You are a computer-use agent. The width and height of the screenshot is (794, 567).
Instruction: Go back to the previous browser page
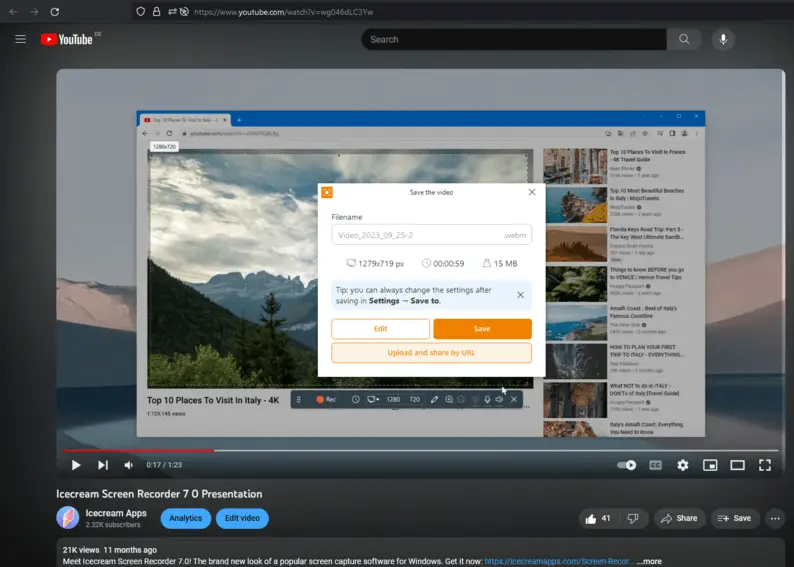(13, 12)
